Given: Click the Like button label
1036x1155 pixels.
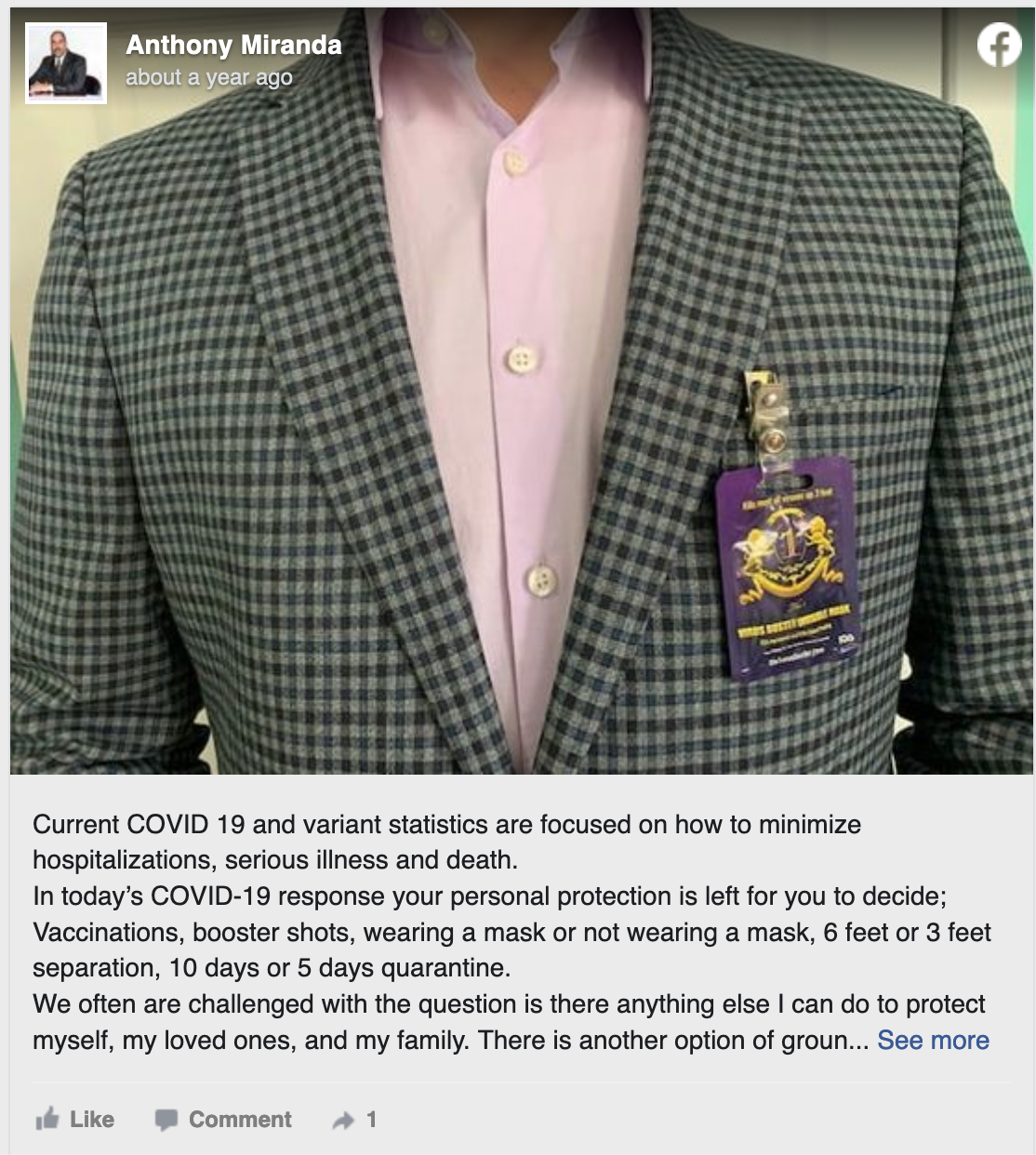Looking at the screenshot, I should (92, 1119).
